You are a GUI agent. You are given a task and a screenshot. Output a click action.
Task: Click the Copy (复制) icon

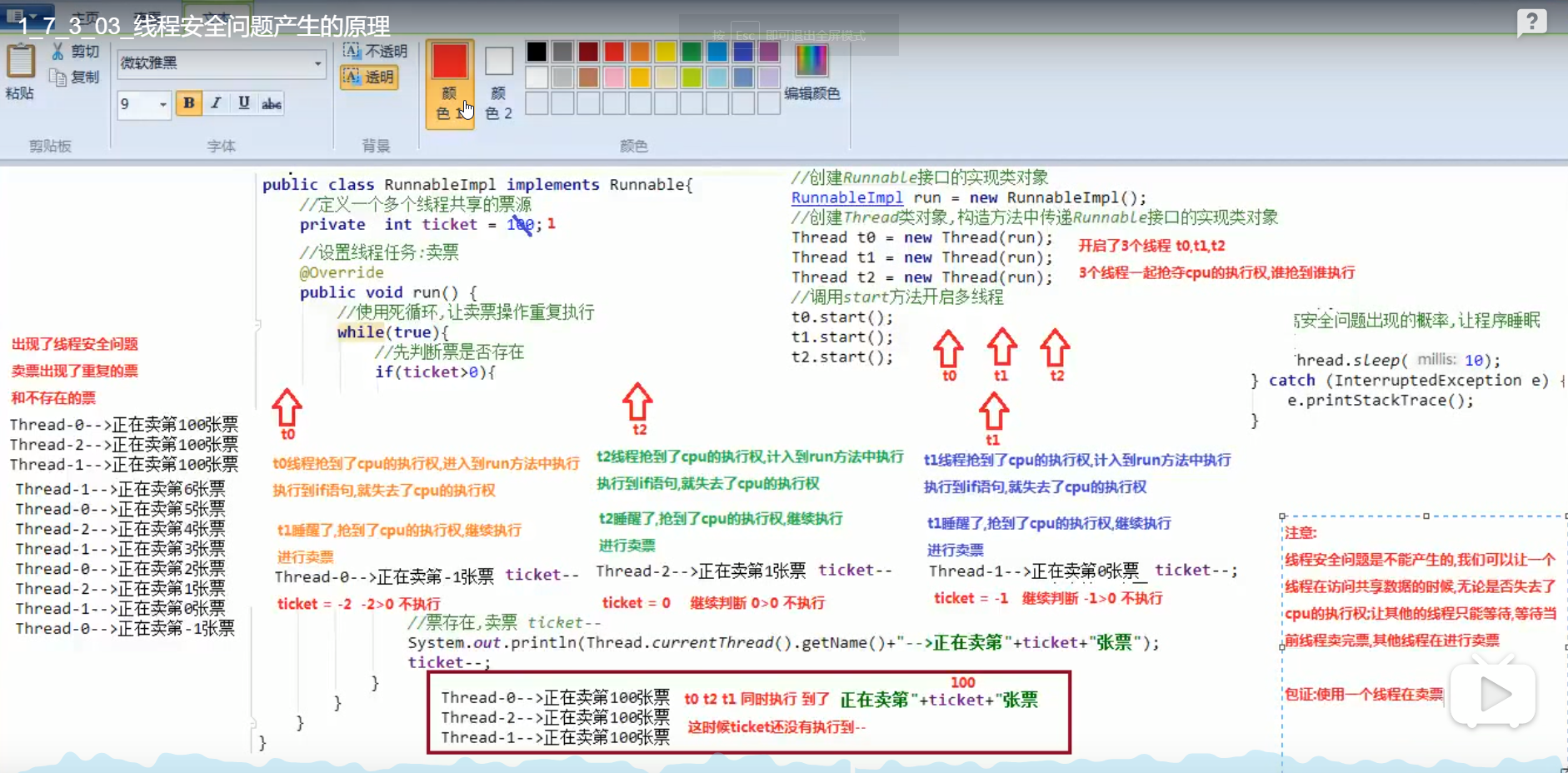coord(58,77)
